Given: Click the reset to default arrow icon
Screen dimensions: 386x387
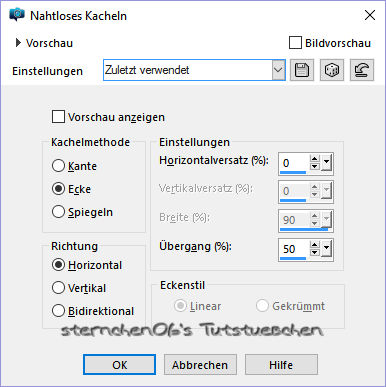Looking at the screenshot, I should click(362, 70).
